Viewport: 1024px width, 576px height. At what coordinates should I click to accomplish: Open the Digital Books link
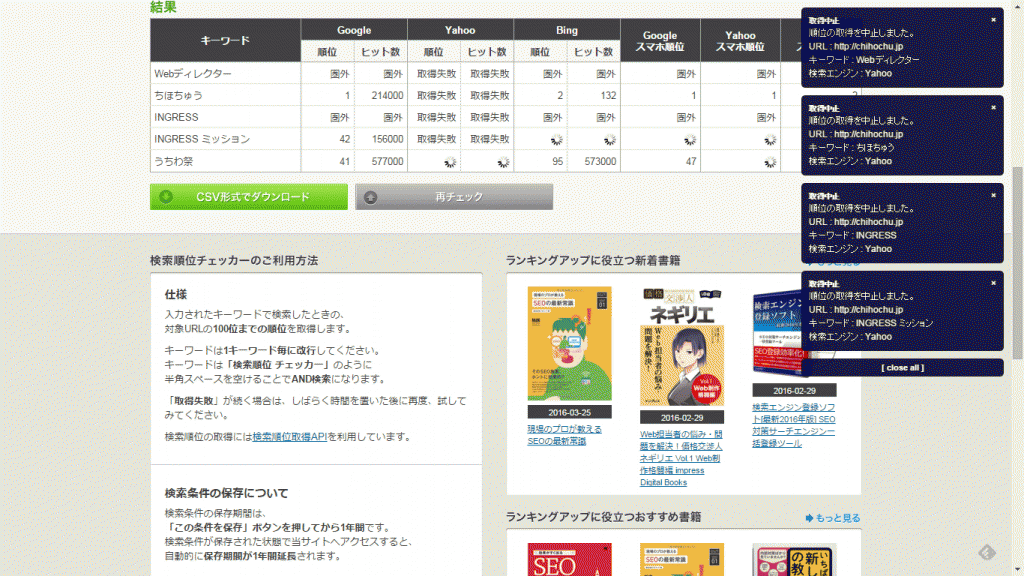pyautogui.click(x=664, y=481)
